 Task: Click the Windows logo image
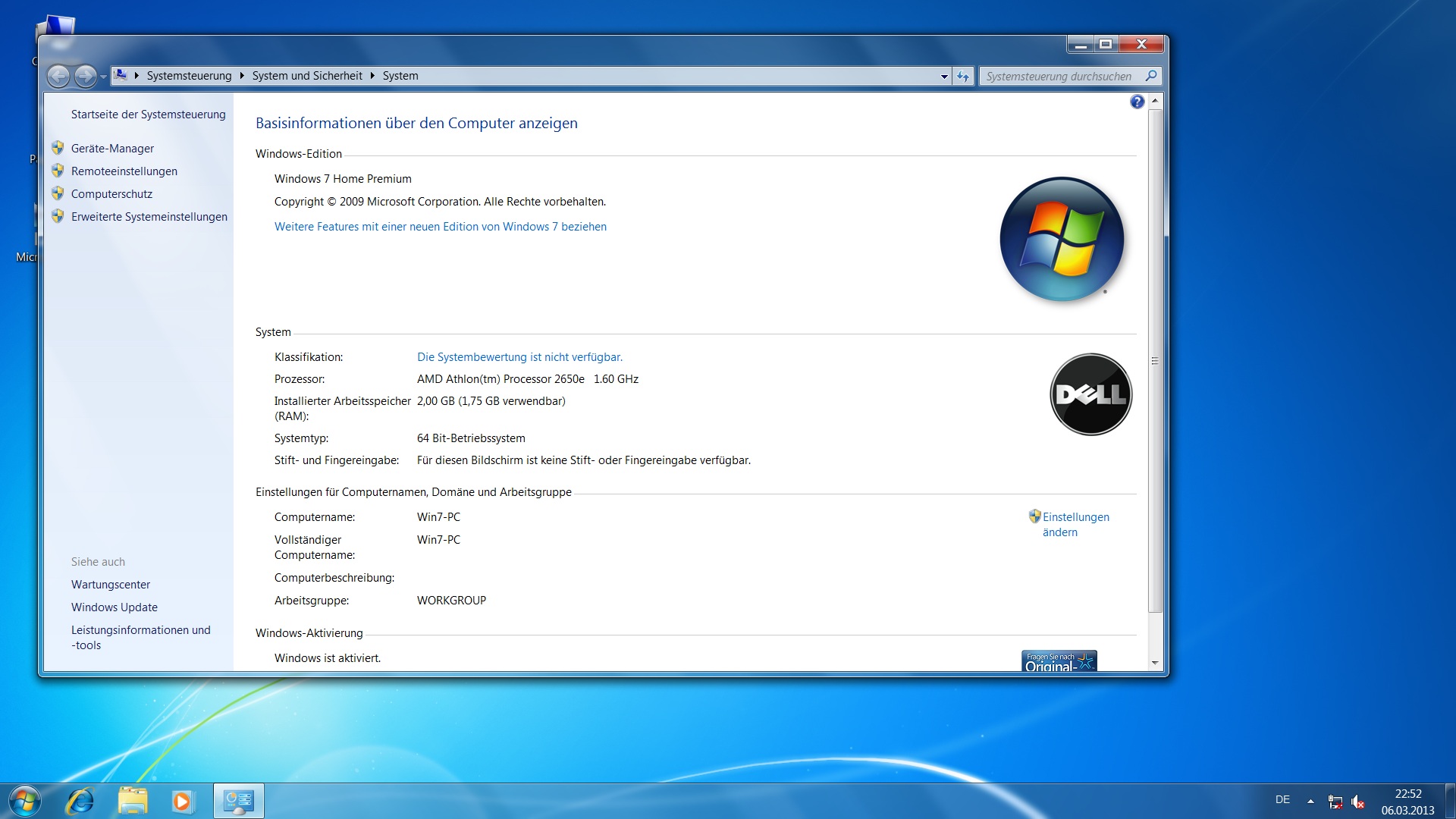tap(1062, 239)
